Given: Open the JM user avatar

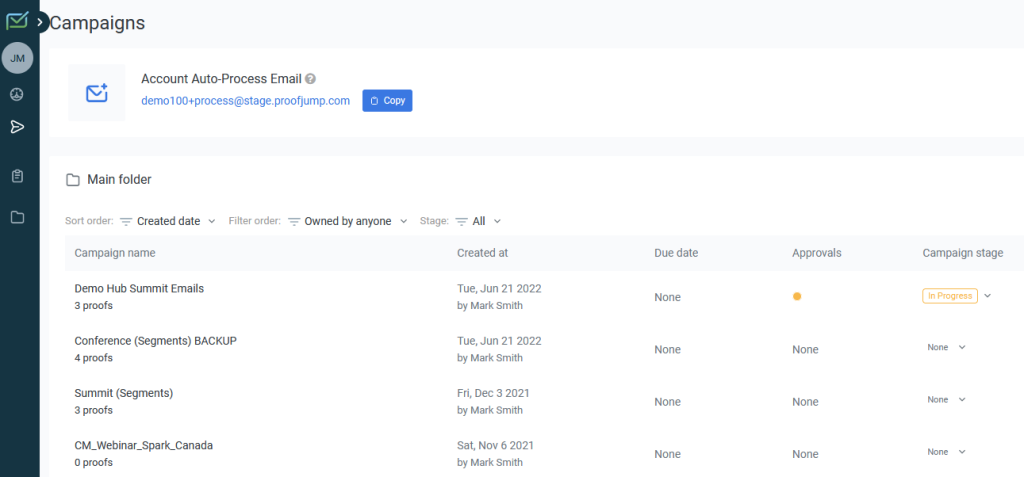Looking at the screenshot, I should (x=18, y=58).
